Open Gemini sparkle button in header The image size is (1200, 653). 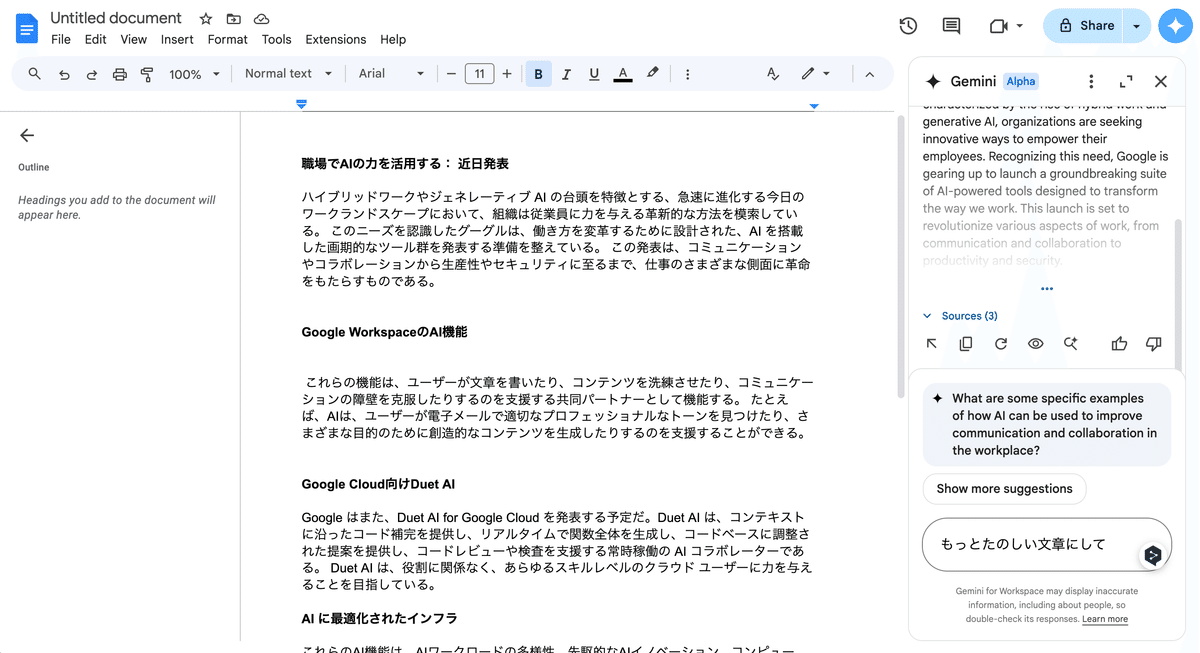point(1174,26)
